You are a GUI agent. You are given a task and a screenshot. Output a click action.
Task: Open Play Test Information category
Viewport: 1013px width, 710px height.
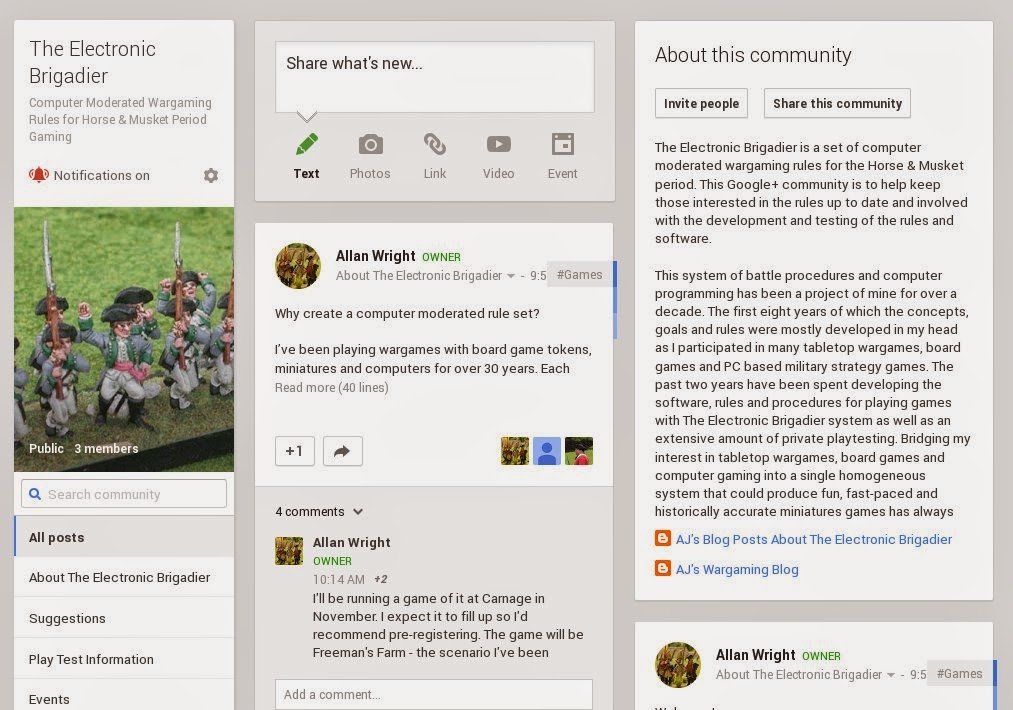[x=124, y=659]
